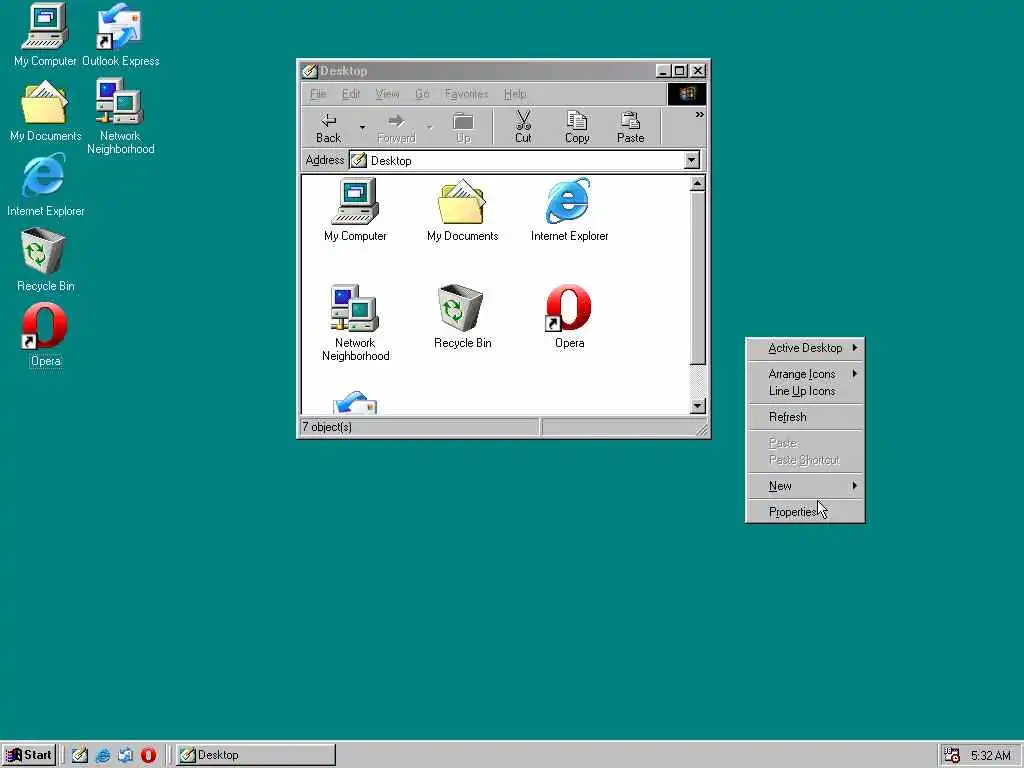Click the Up folder toolbar button
Viewport: 1024px width, 768px height.
point(463,127)
